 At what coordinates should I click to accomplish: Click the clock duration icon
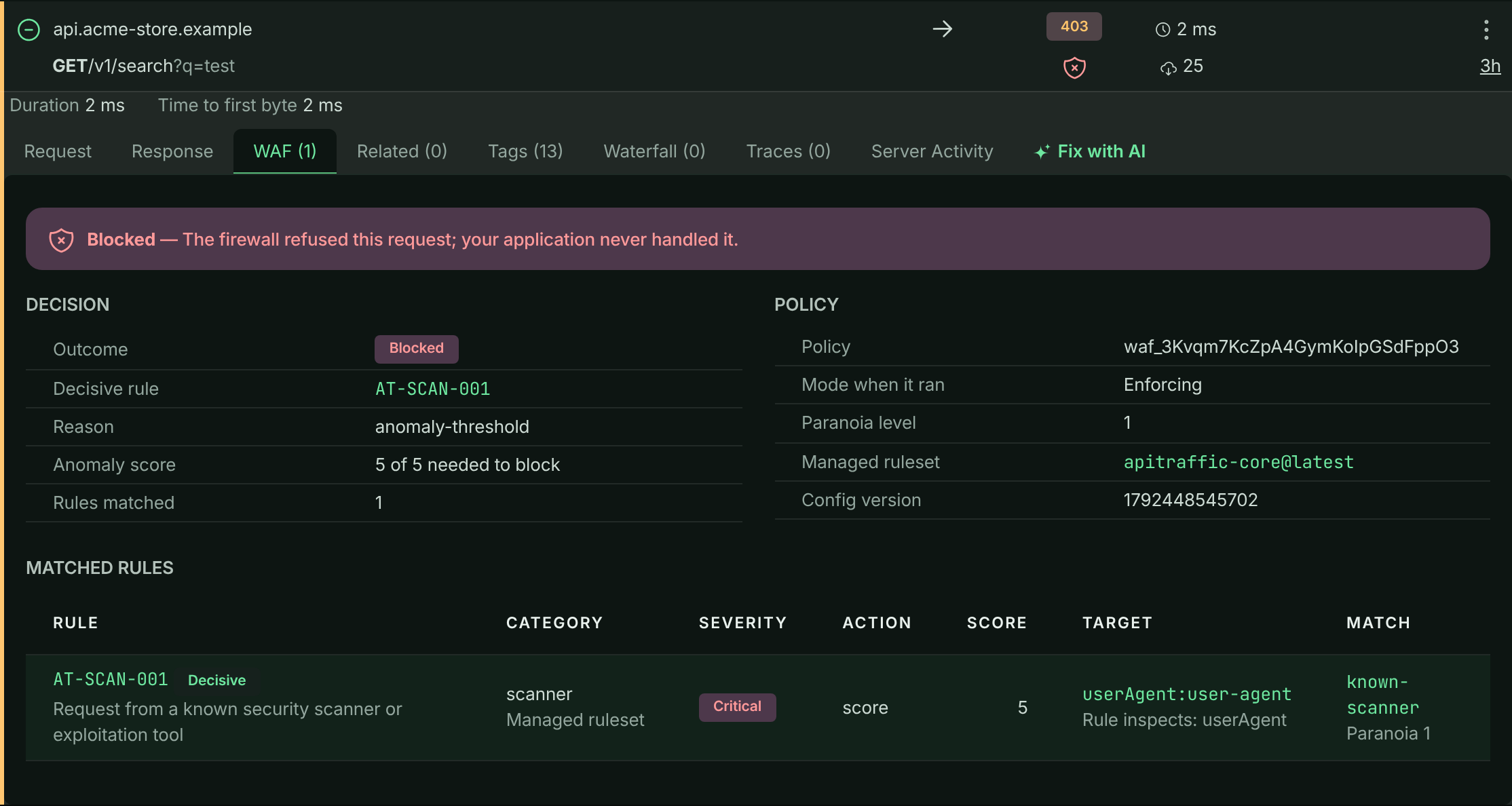1163,29
